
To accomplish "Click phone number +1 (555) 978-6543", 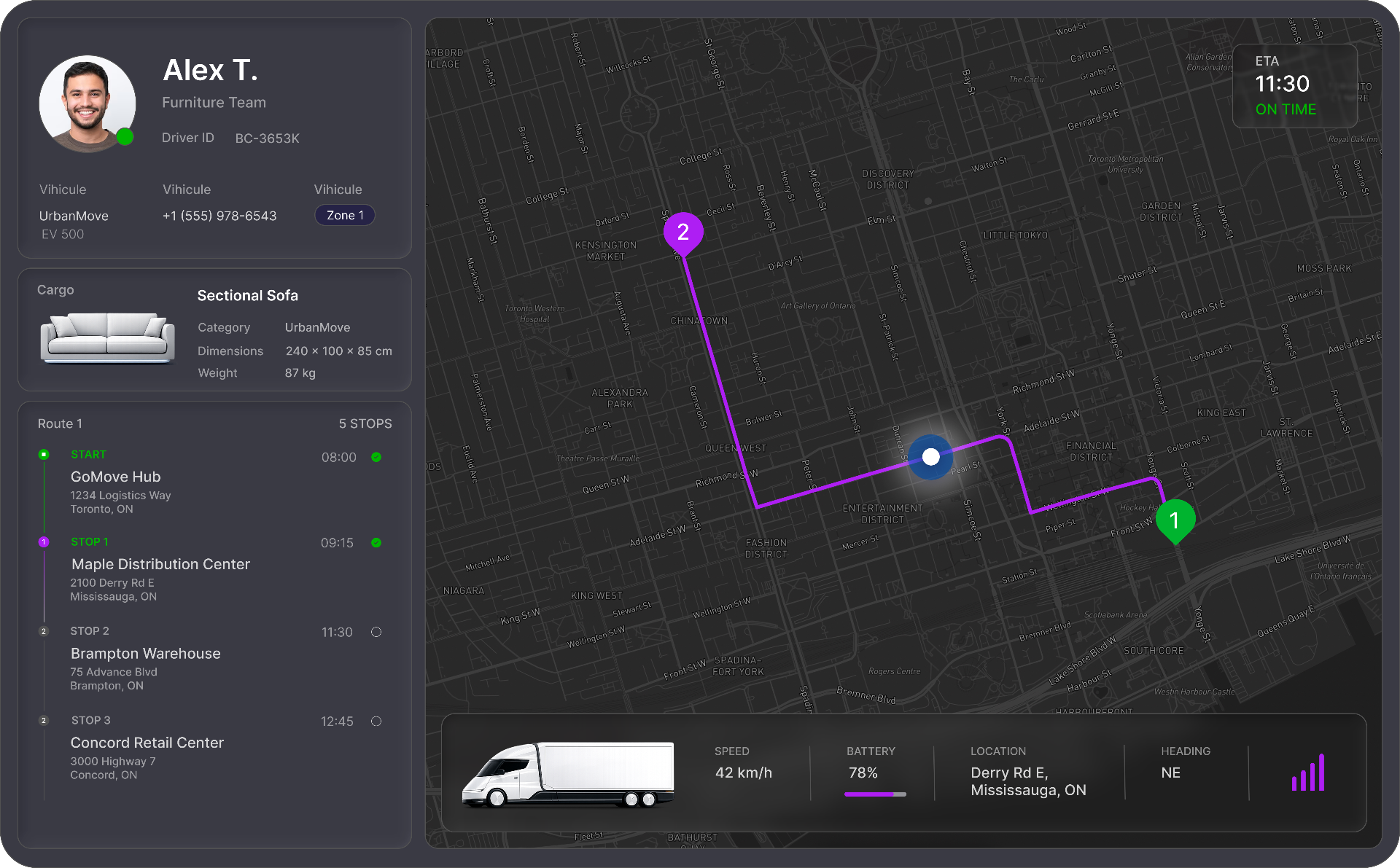I will pos(219,216).
